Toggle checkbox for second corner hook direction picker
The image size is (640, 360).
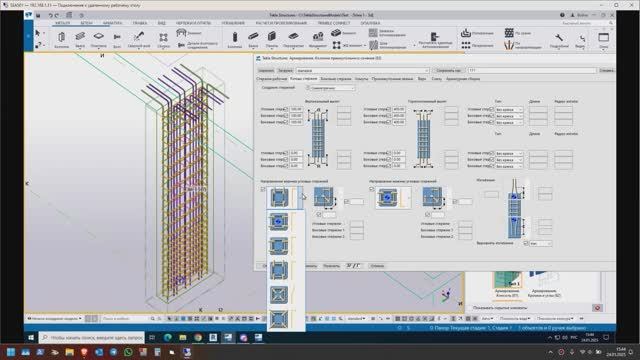[371, 189]
